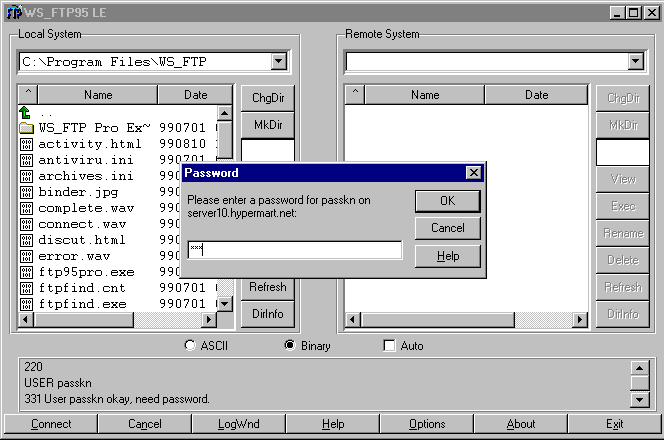Open the remote directory path dropdown
Image resolution: width=664 pixels, height=440 pixels.
pyautogui.click(x=636, y=62)
